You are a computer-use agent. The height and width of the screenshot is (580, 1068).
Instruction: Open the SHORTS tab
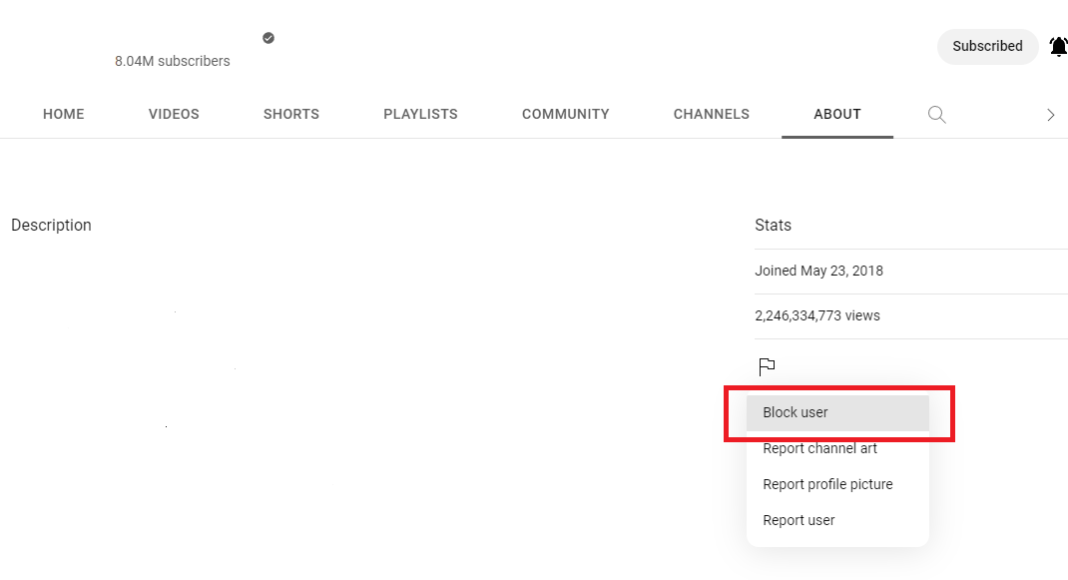[291, 114]
